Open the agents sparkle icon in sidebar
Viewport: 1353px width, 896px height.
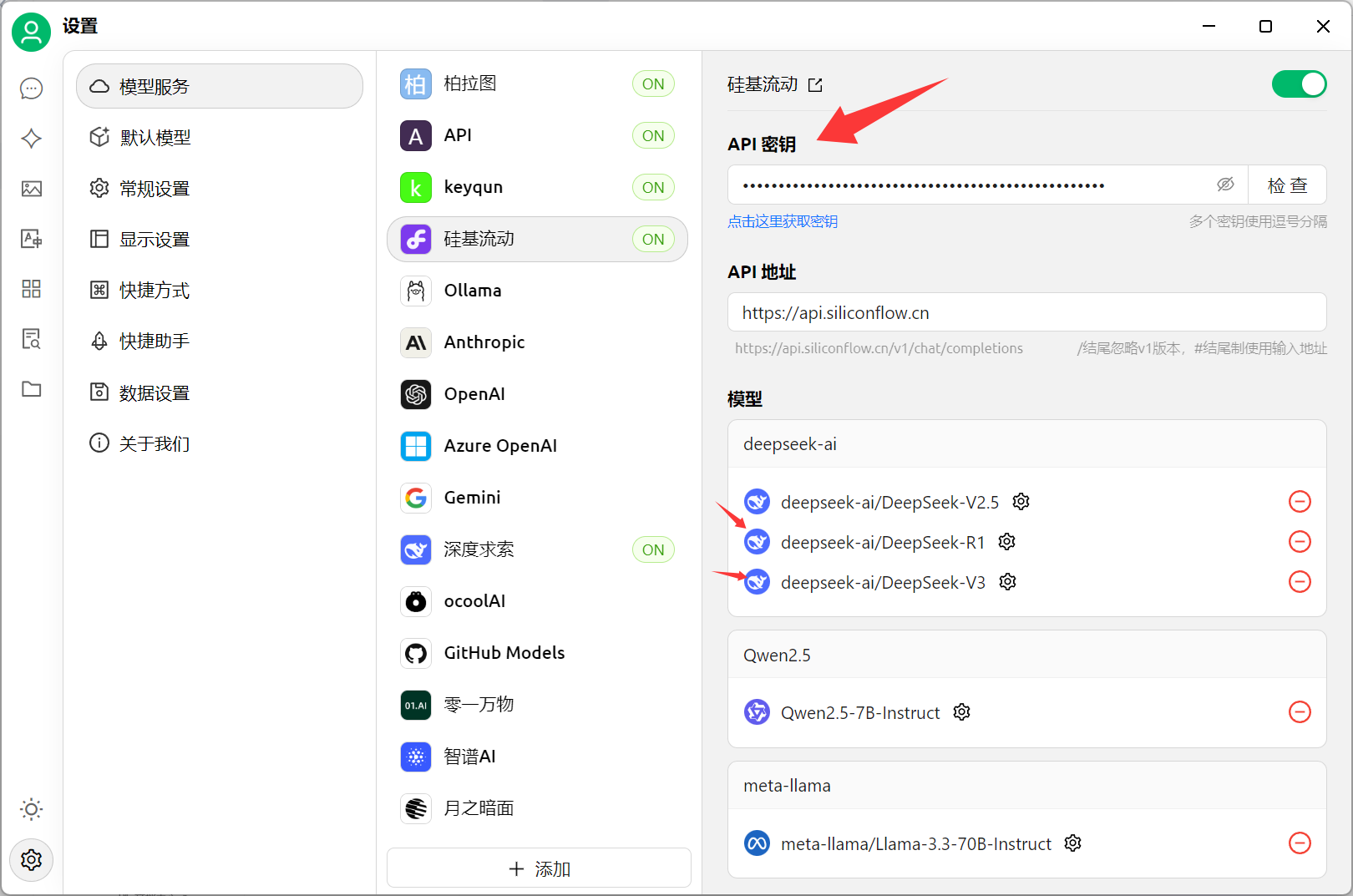coord(32,139)
